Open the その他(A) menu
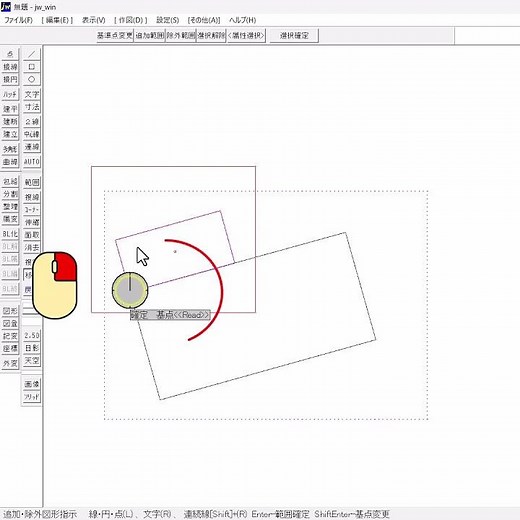The width and height of the screenshot is (520, 520). point(204,20)
